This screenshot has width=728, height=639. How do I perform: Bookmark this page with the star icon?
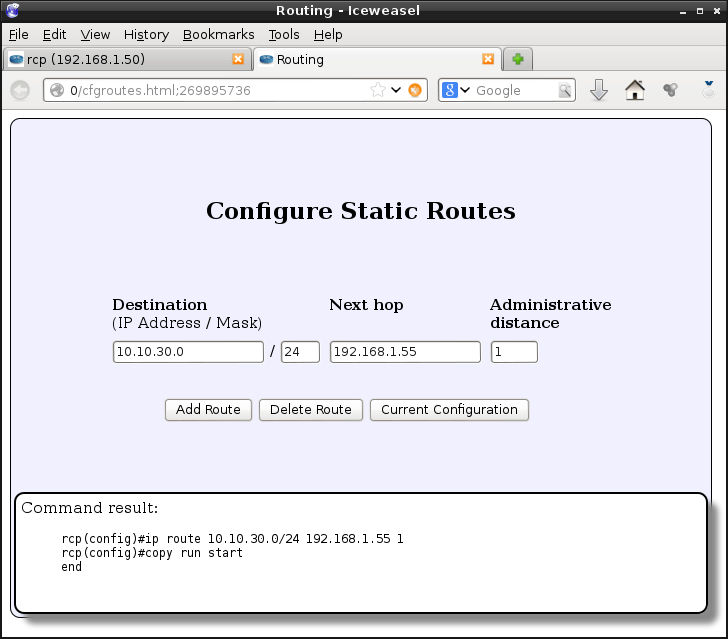(x=378, y=90)
